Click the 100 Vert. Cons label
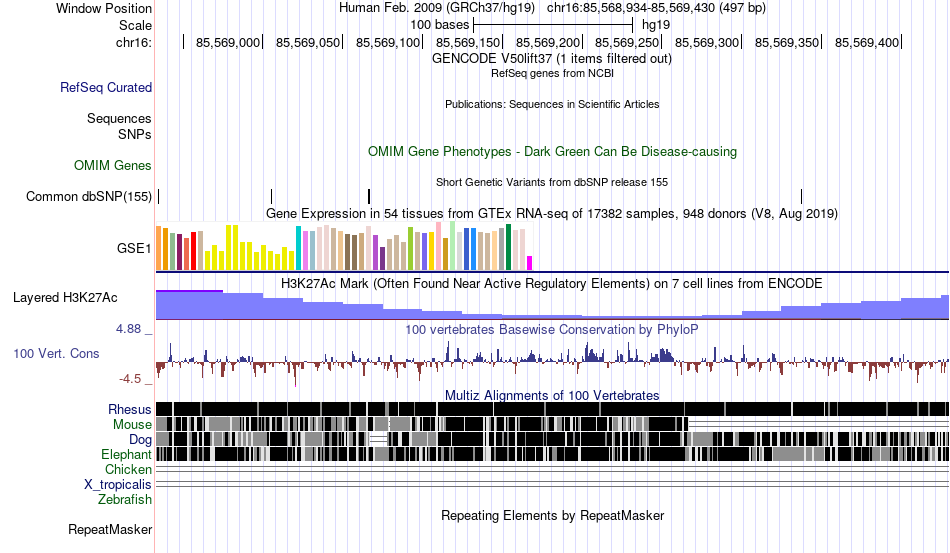This screenshot has width=950, height=553. (x=56, y=353)
